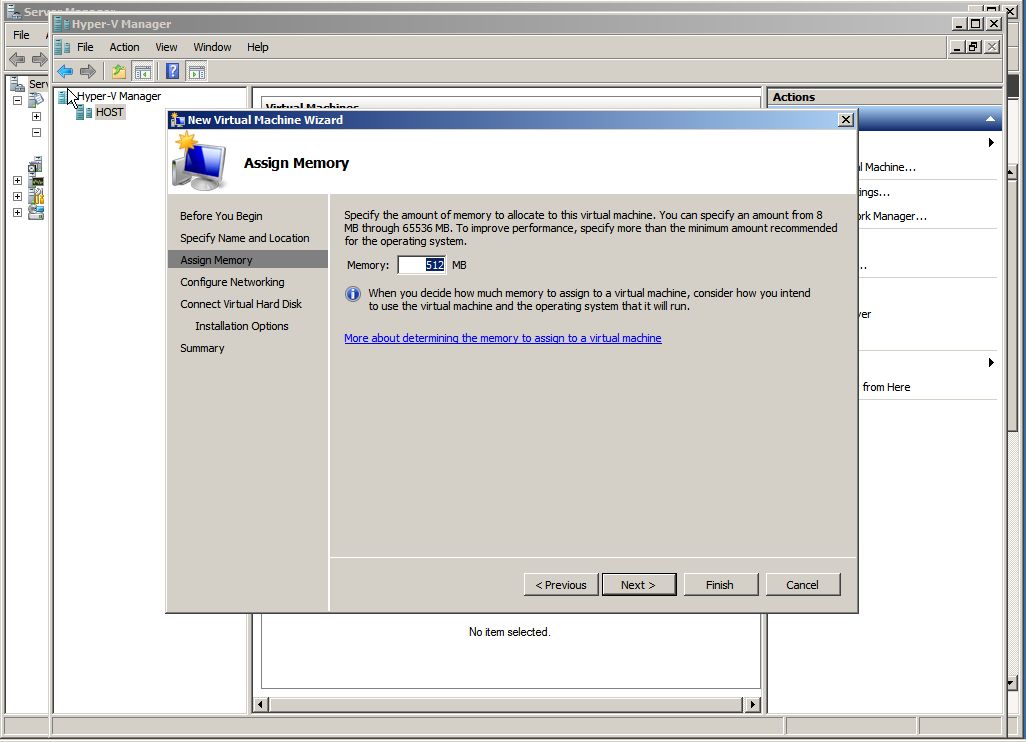Click the Server Manager Forward arrow

point(40,60)
